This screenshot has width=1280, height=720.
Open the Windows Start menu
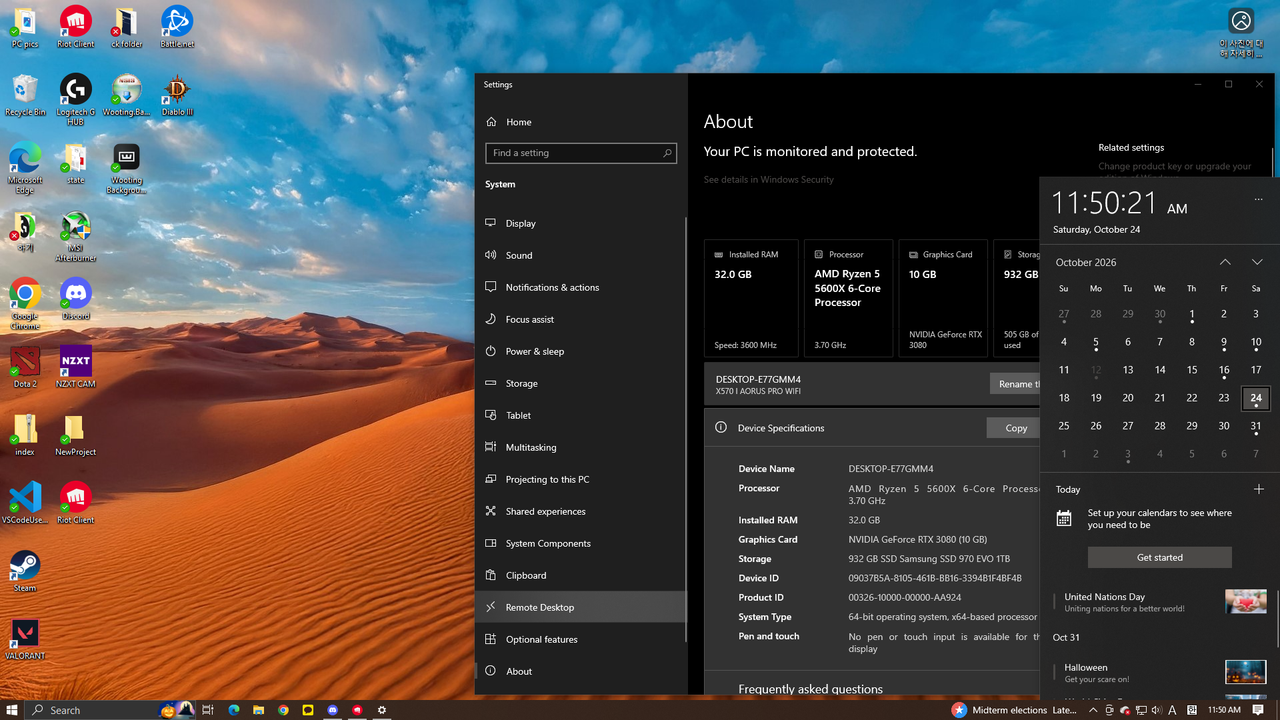13,710
